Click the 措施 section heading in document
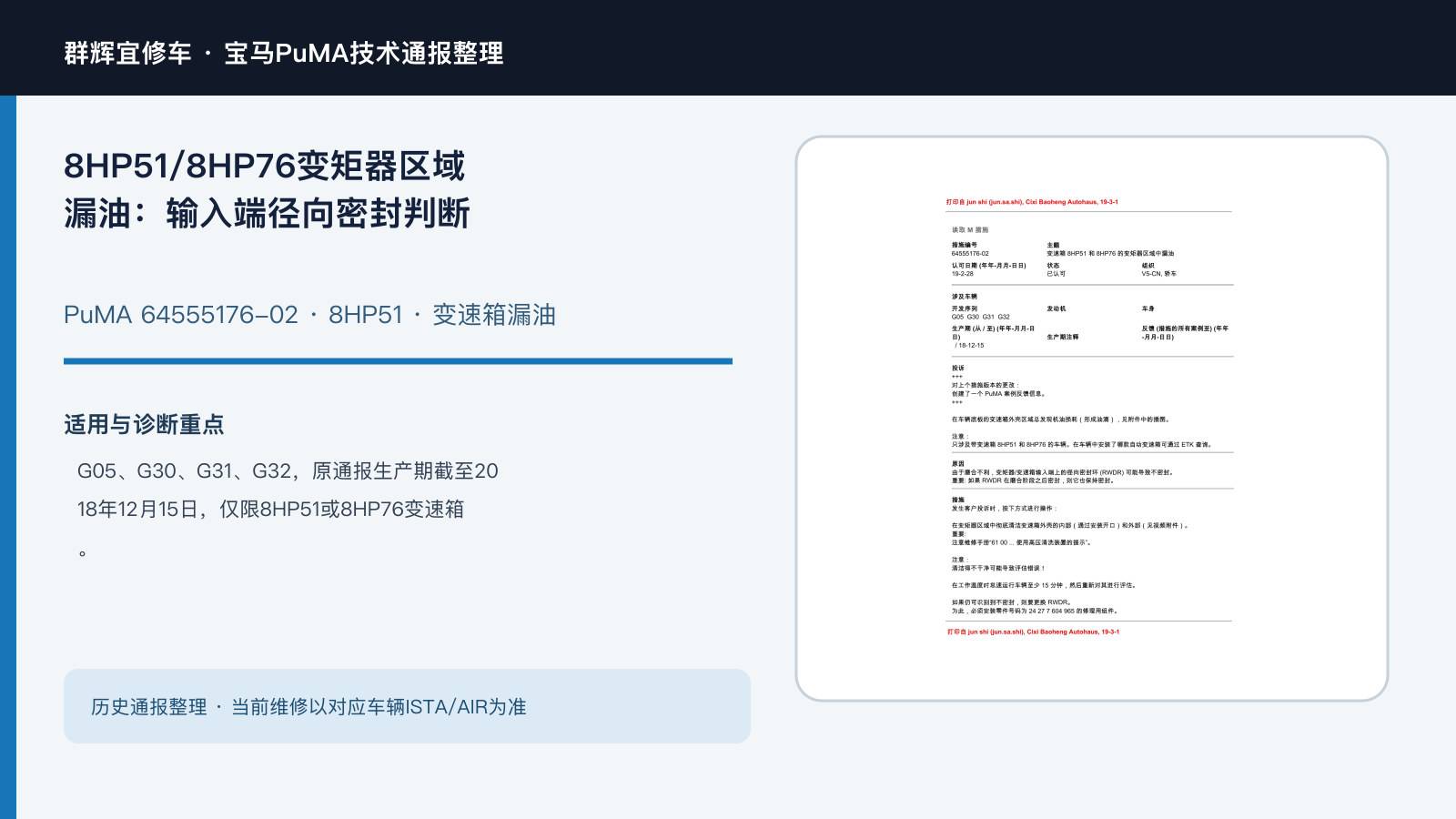This screenshot has width=1456, height=819. [958, 500]
